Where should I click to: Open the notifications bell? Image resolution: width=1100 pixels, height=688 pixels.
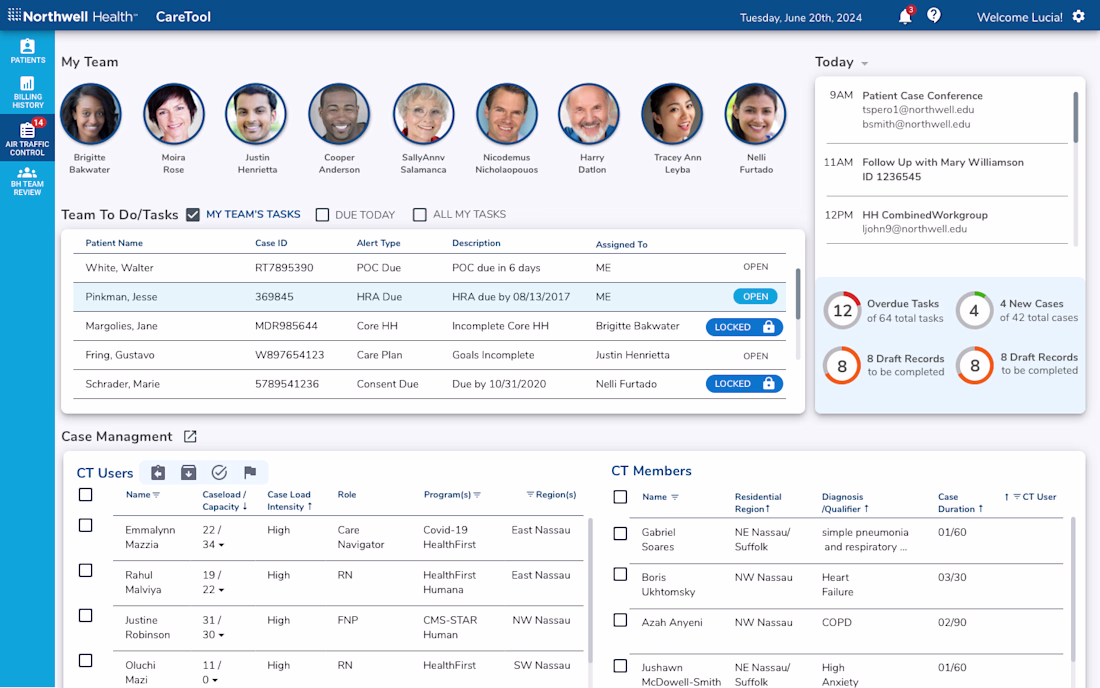coord(905,17)
